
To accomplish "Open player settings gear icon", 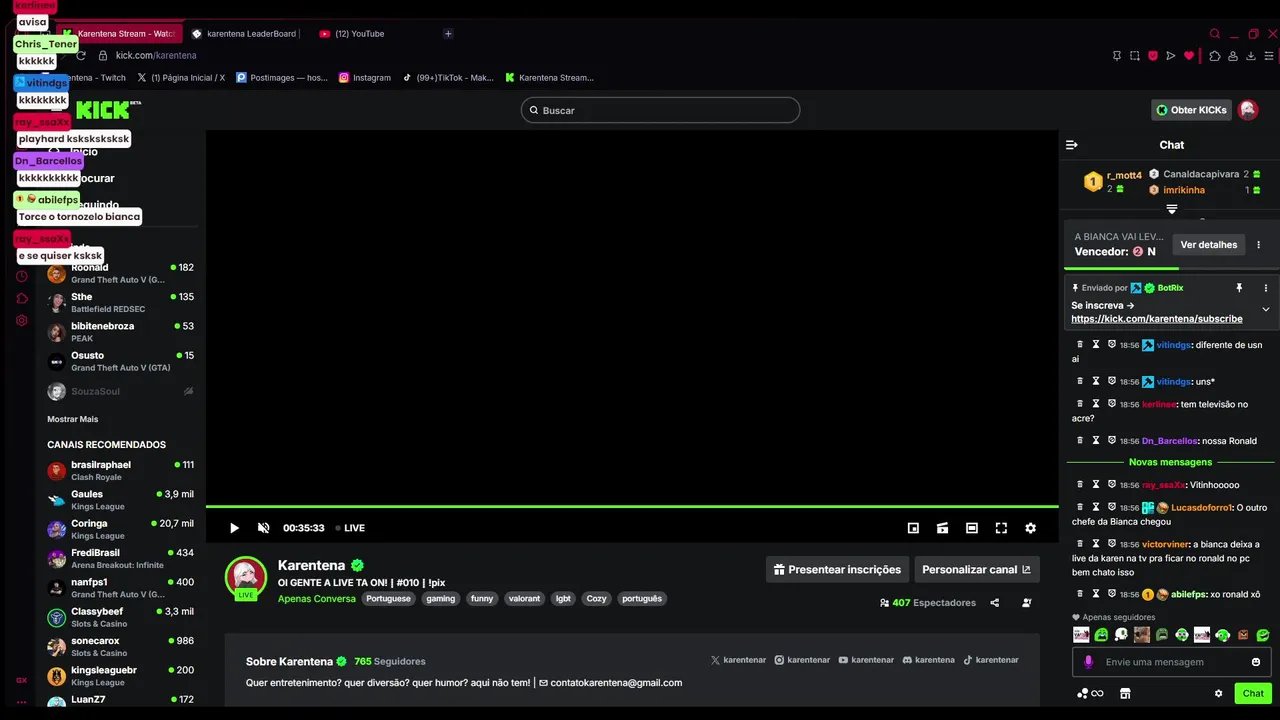I will 1031,528.
